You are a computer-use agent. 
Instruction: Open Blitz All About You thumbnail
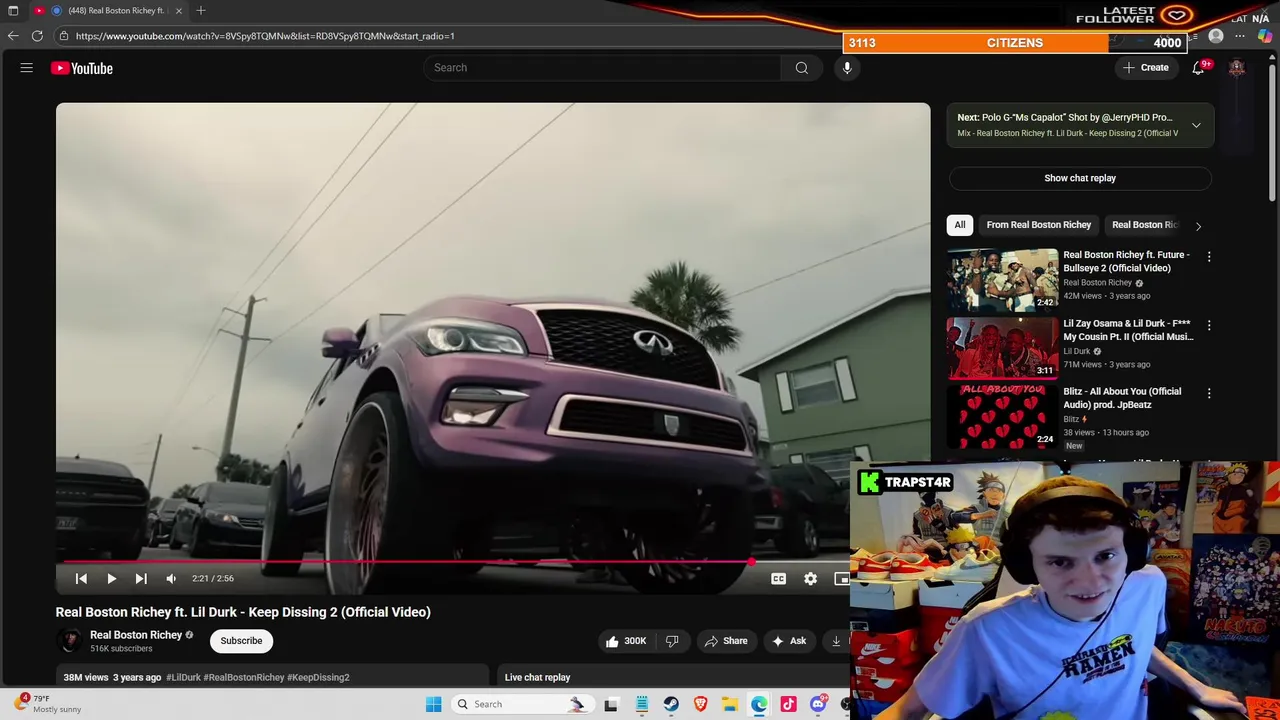click(1002, 416)
